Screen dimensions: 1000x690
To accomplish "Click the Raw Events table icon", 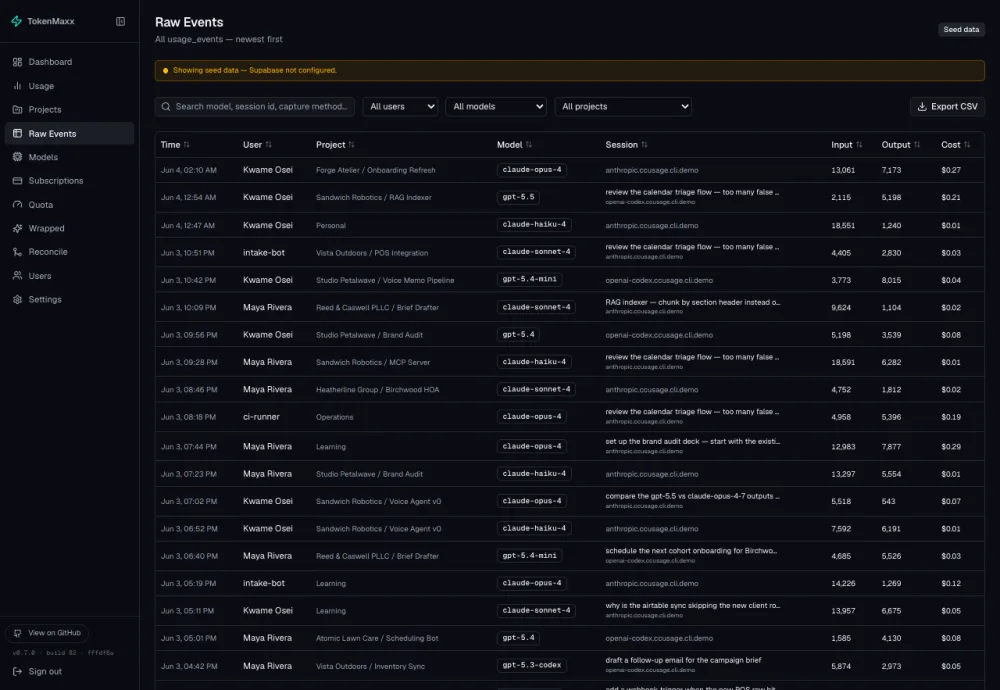I will [x=17, y=133].
